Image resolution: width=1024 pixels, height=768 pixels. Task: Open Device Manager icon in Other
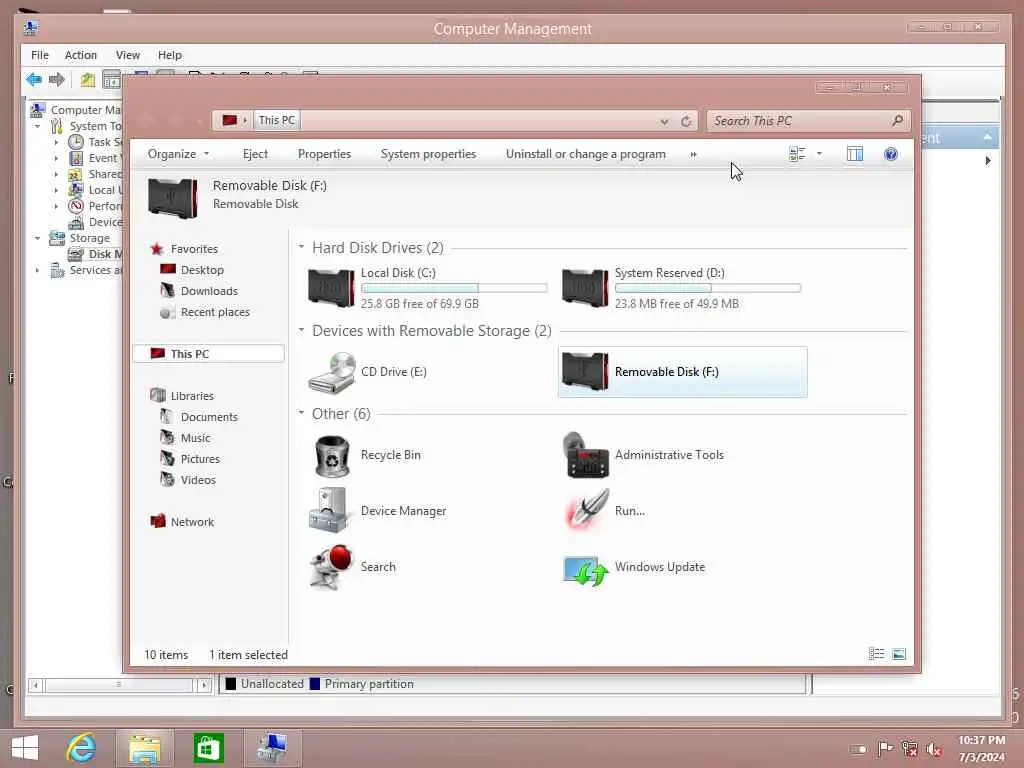tap(330, 511)
